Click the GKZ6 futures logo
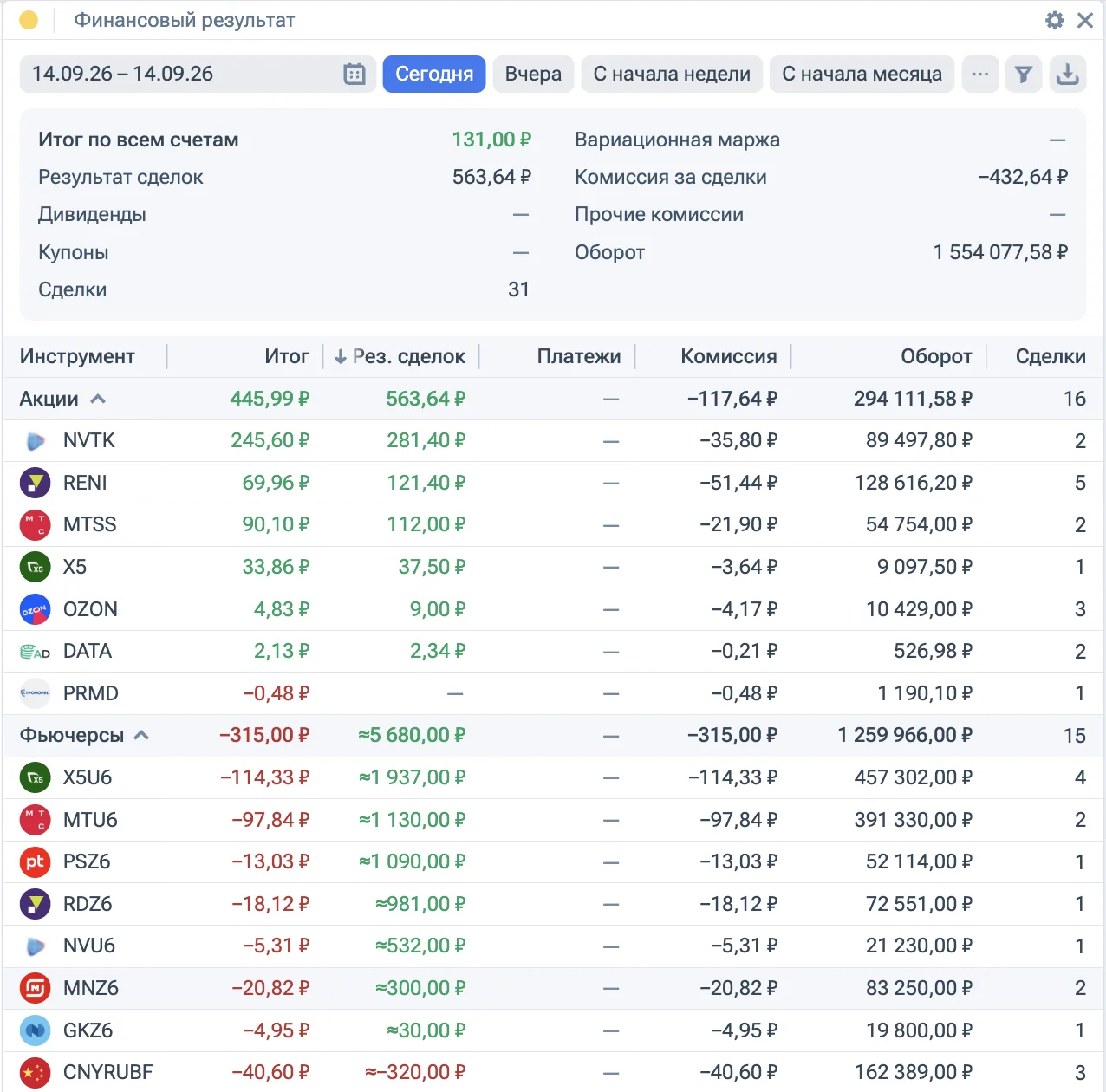Image resolution: width=1106 pixels, height=1092 pixels. coord(36,1030)
